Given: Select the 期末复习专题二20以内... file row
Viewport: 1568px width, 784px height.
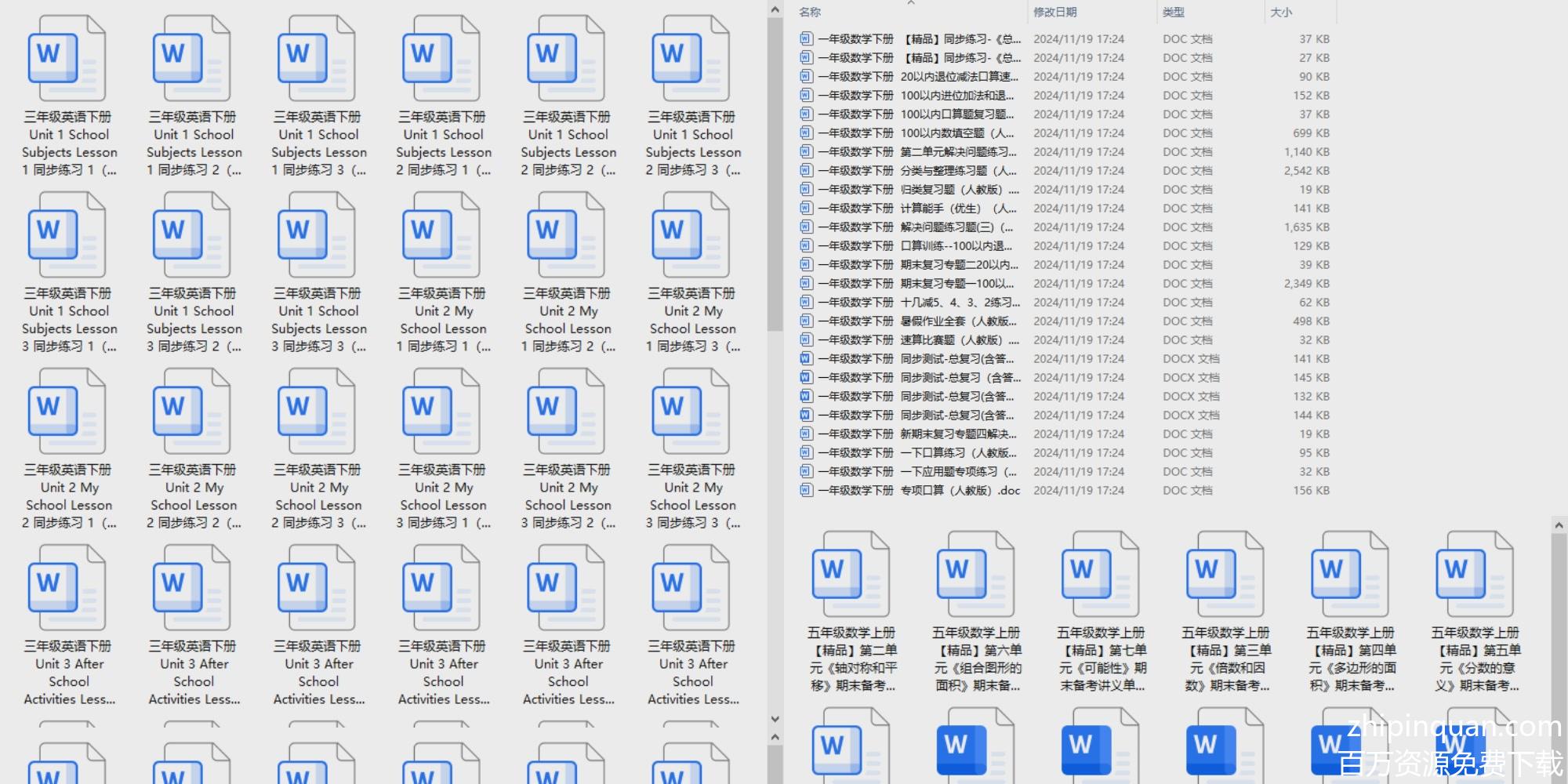Looking at the screenshot, I should [1065, 265].
